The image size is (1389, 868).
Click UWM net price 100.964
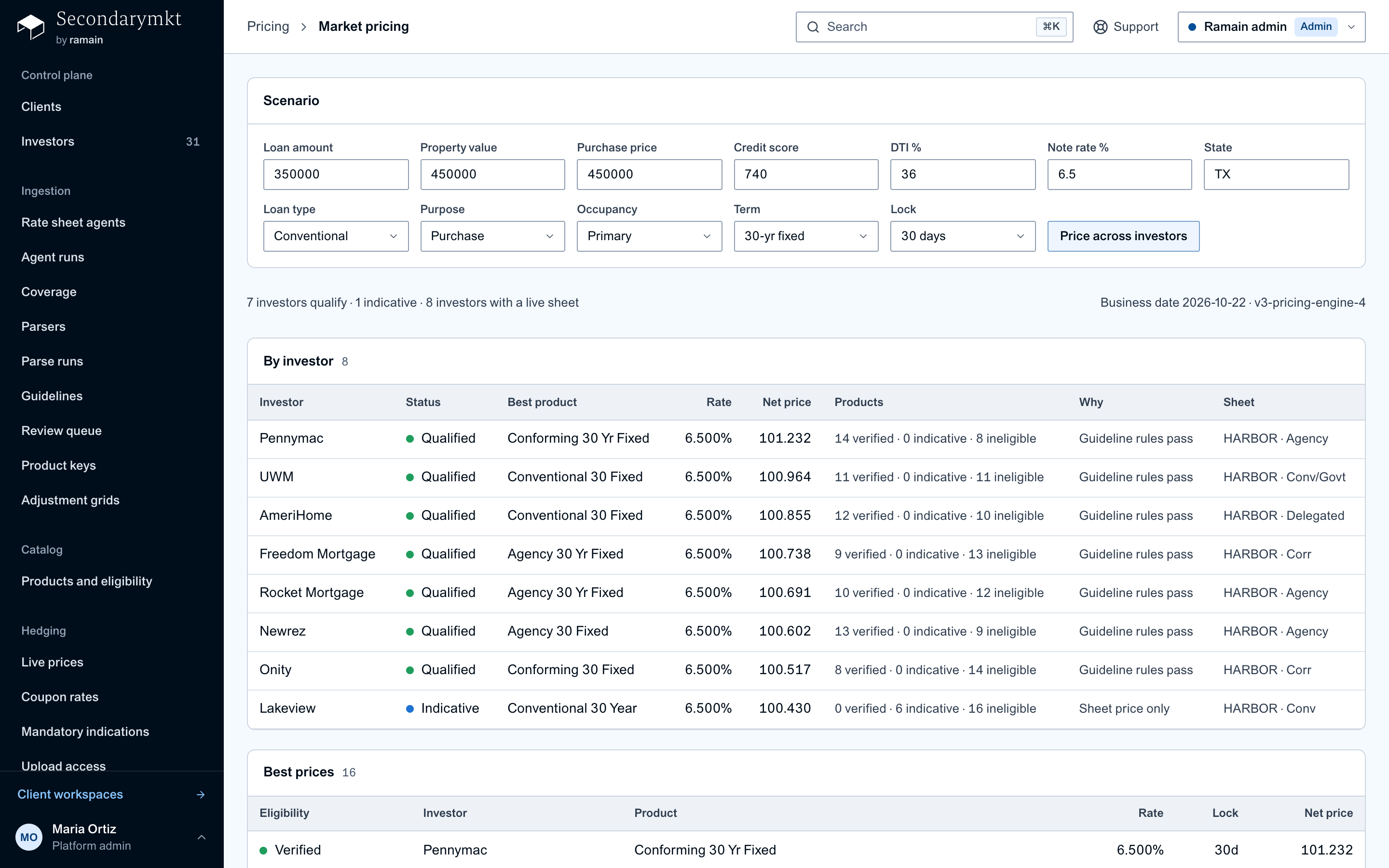click(x=785, y=477)
